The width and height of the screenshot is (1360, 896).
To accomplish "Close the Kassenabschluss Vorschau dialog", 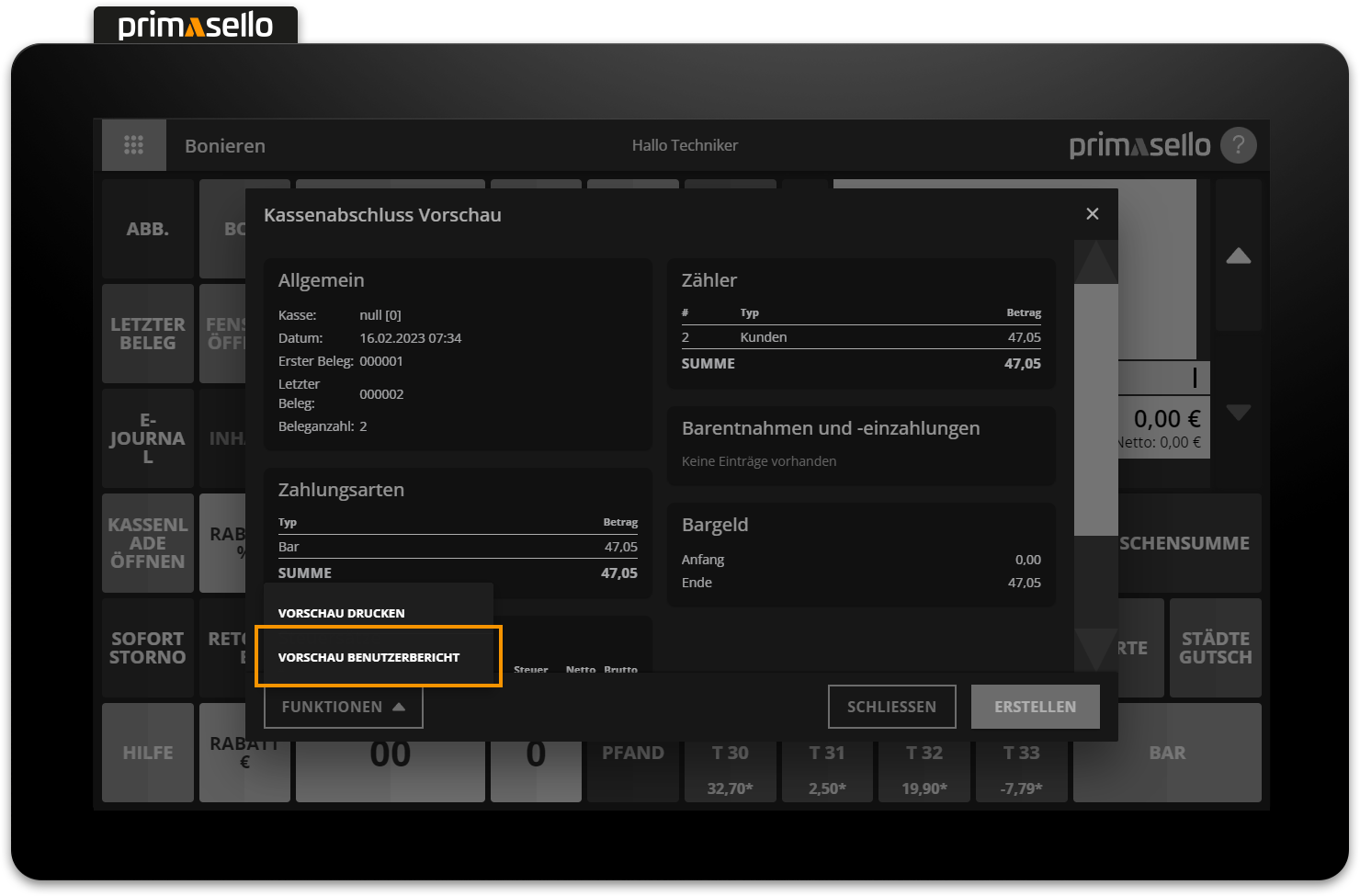I will (x=1092, y=214).
